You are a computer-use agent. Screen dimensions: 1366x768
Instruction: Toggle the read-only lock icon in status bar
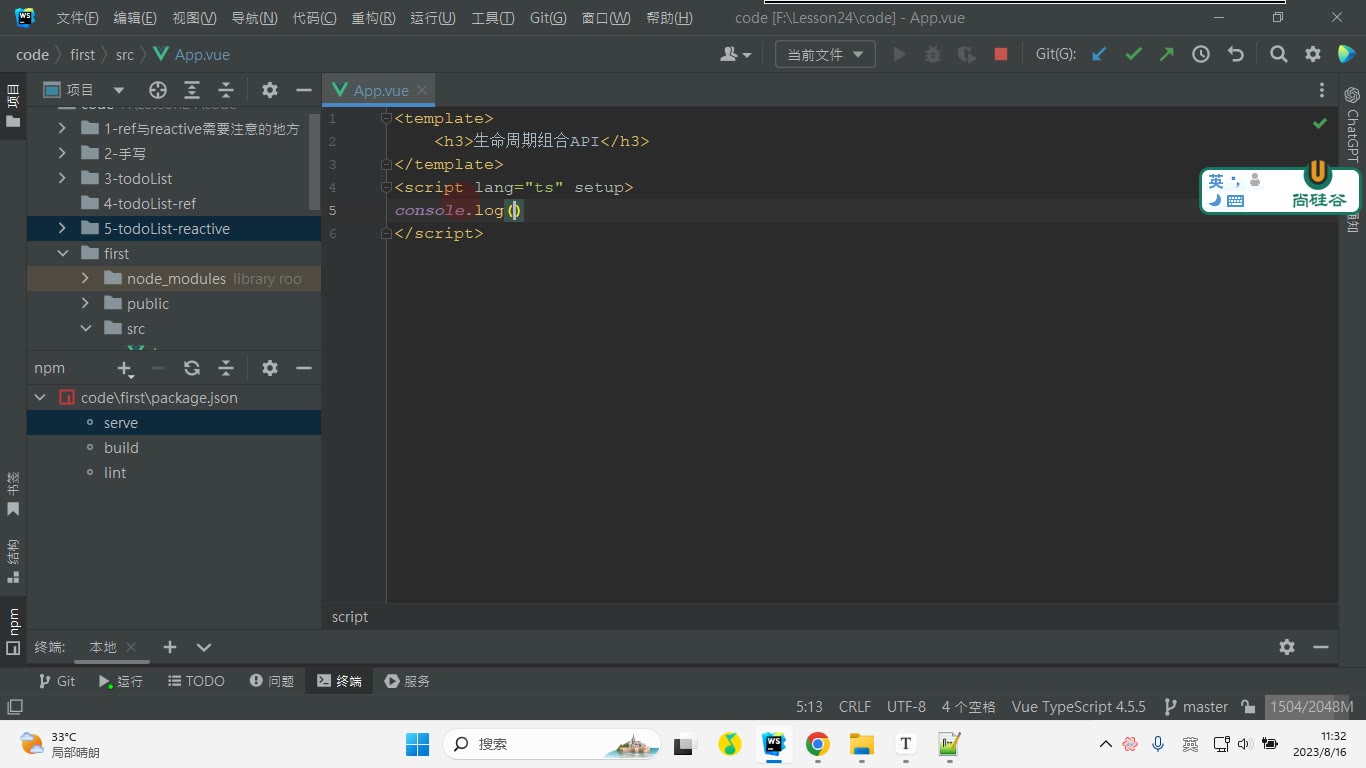click(1248, 707)
